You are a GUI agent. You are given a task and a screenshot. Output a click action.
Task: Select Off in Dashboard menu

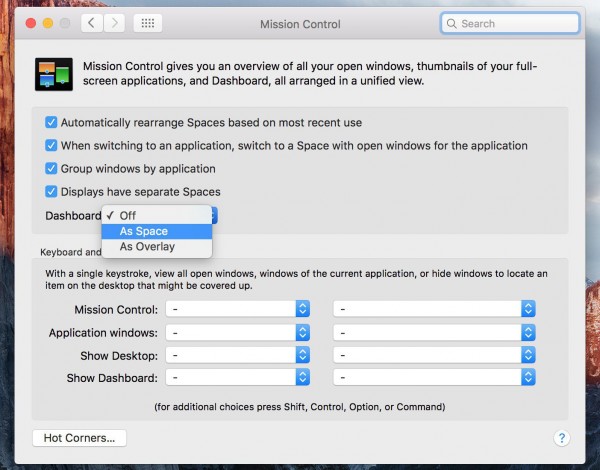(x=157, y=216)
